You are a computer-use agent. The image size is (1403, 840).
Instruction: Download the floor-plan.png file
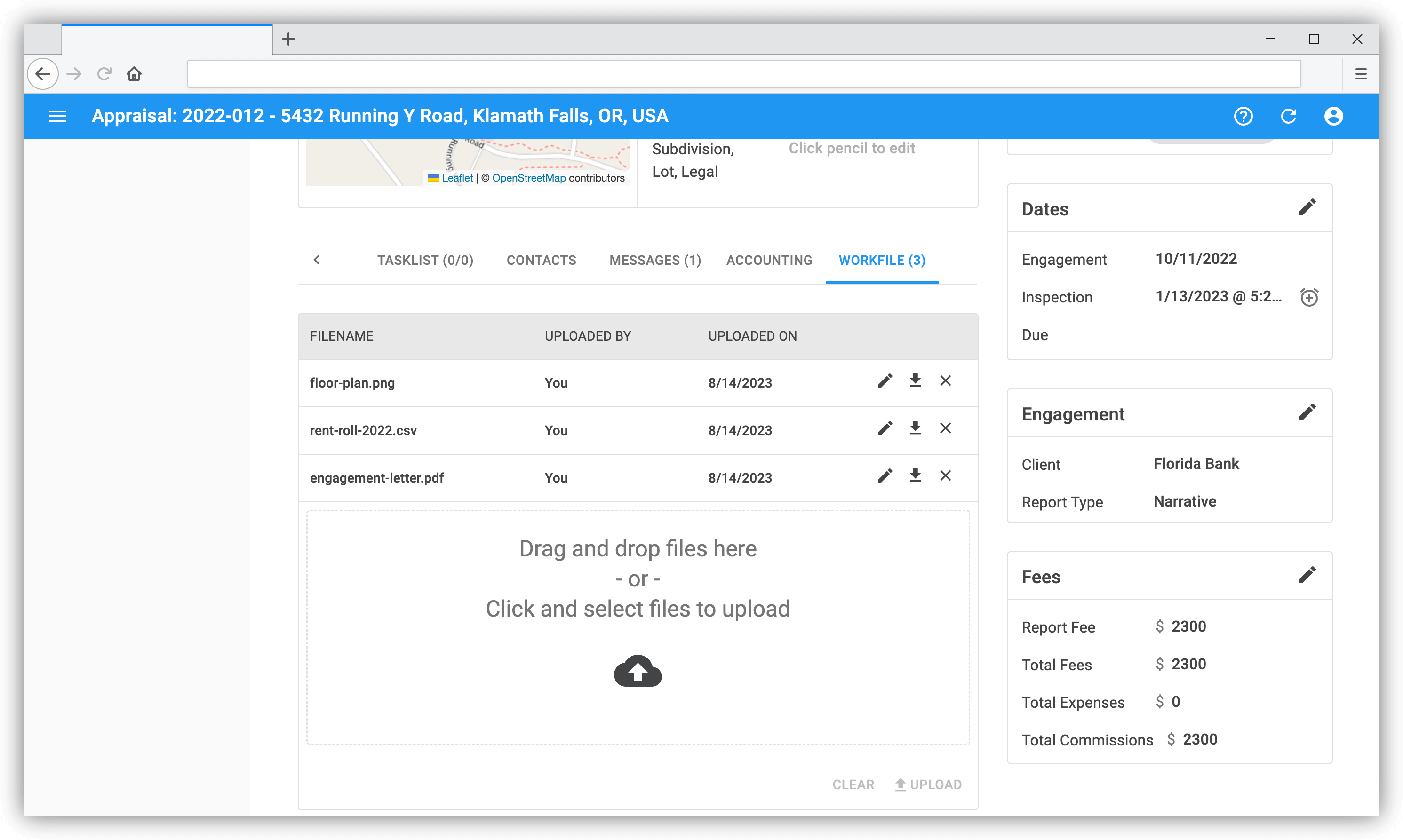[x=915, y=381]
